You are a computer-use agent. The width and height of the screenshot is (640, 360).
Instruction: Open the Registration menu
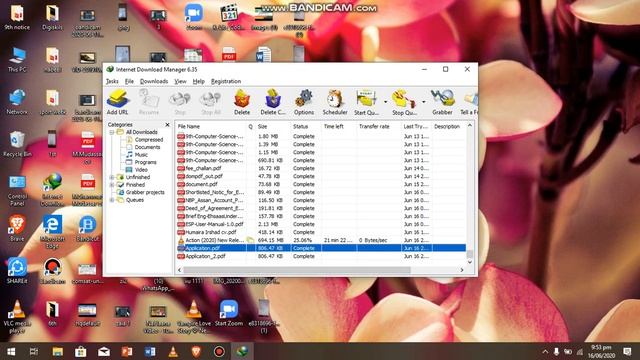pyautogui.click(x=226, y=81)
